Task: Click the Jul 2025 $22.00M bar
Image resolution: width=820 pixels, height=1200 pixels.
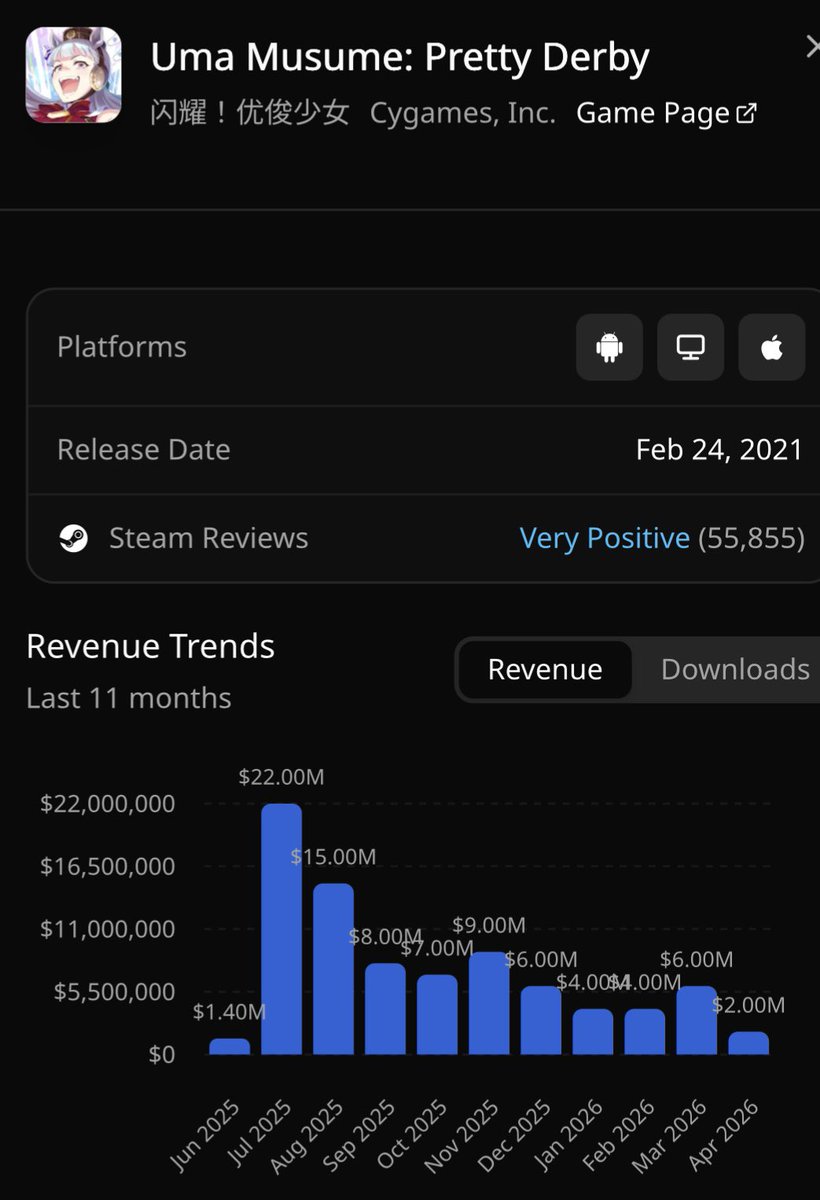Action: pos(282,929)
